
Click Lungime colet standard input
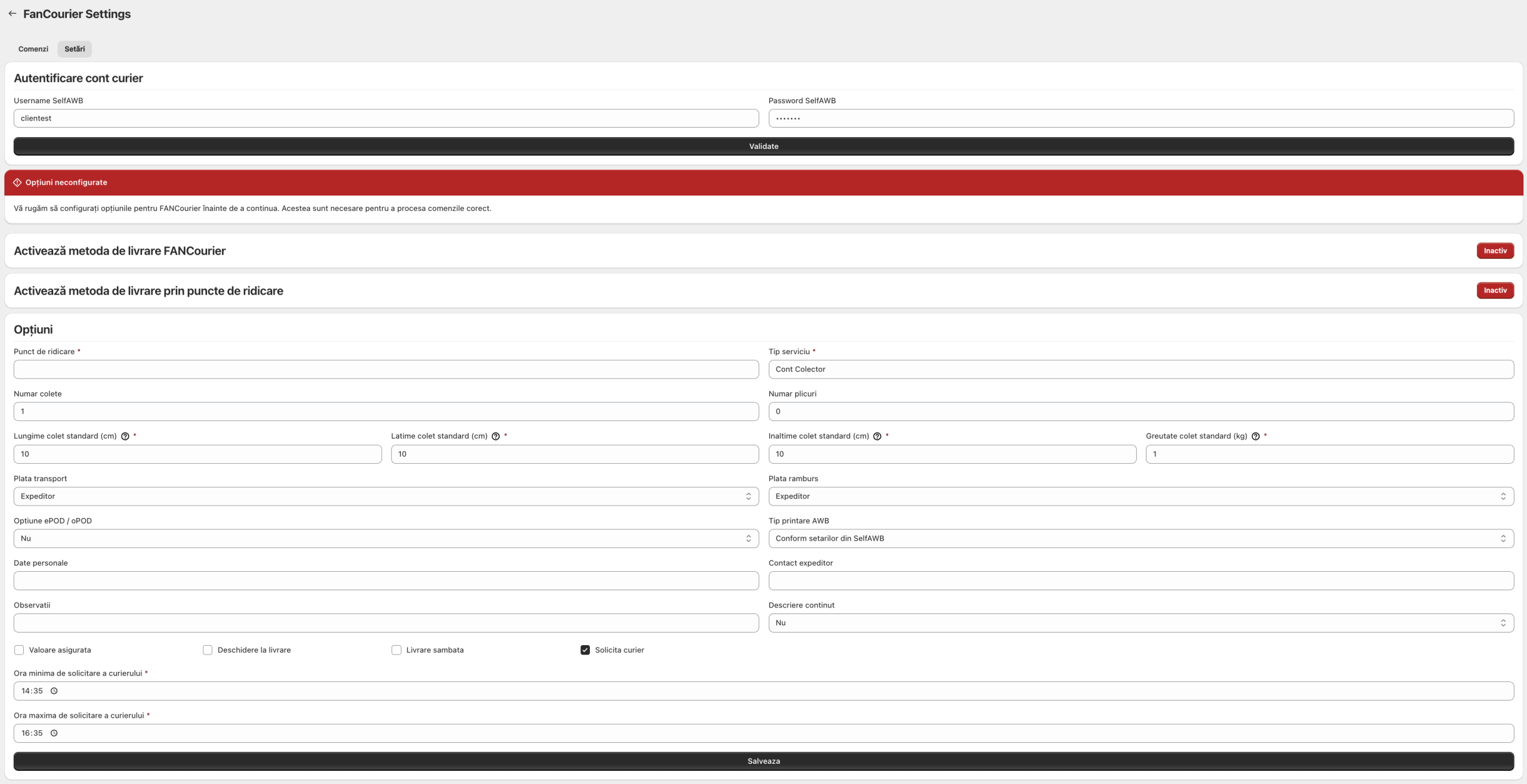tap(197, 454)
